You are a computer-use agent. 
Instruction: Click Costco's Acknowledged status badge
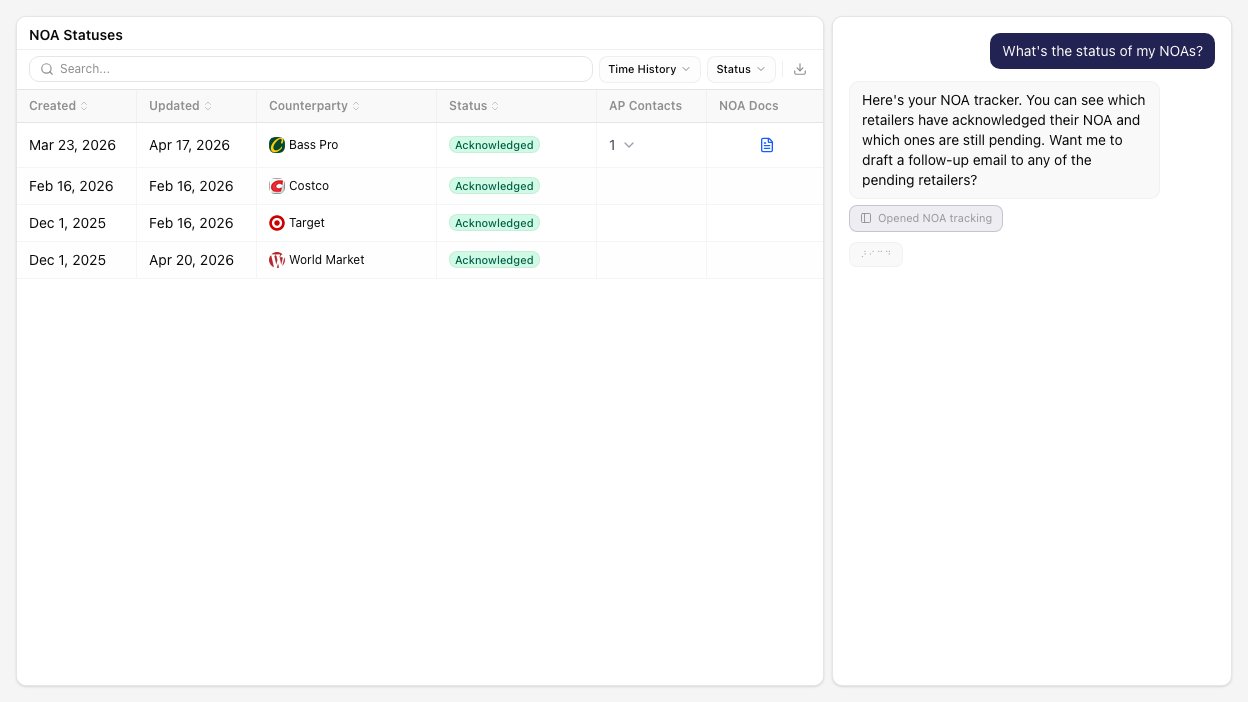(x=494, y=186)
